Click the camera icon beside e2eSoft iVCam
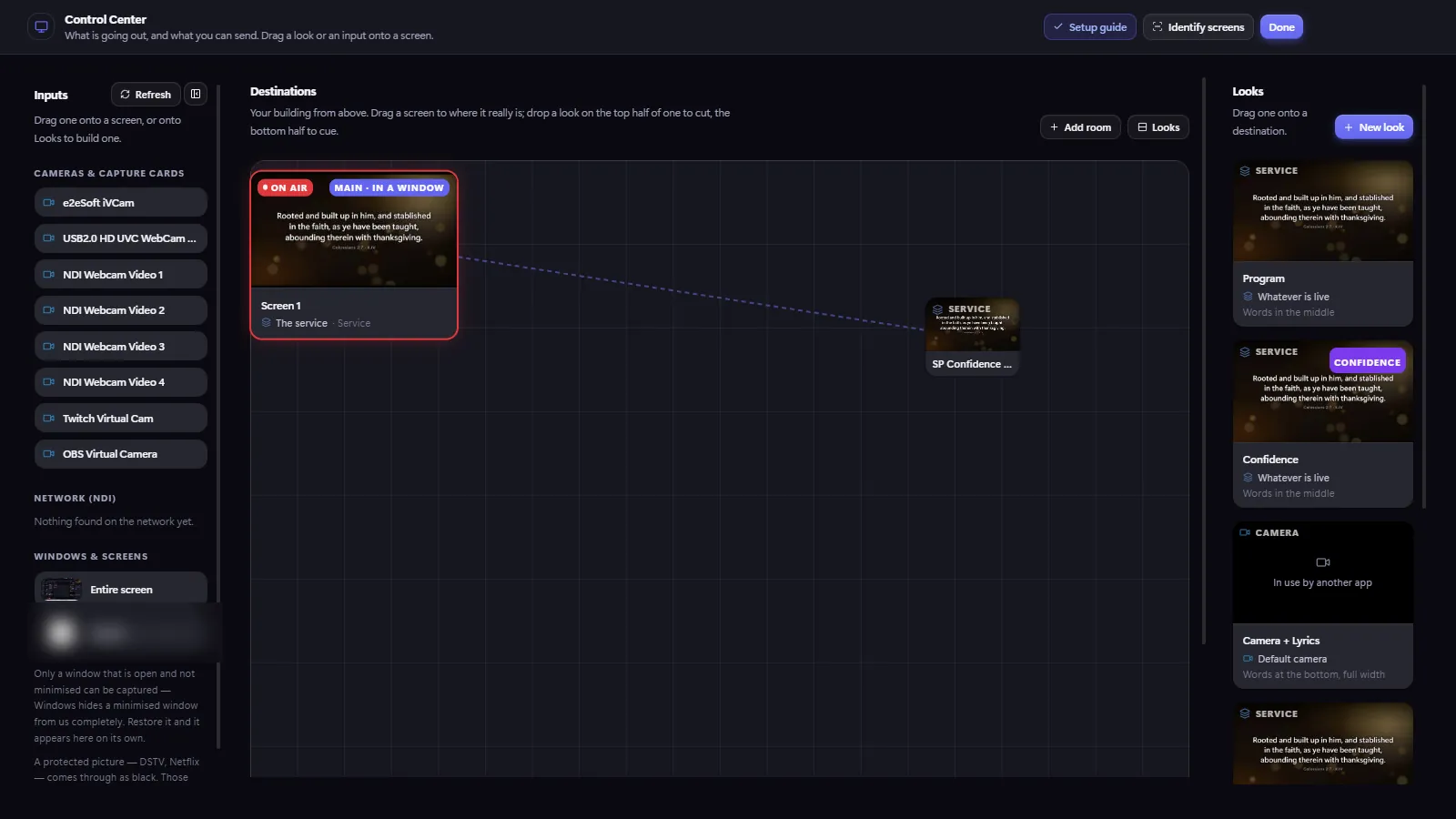The image size is (1456, 819). coord(49,203)
